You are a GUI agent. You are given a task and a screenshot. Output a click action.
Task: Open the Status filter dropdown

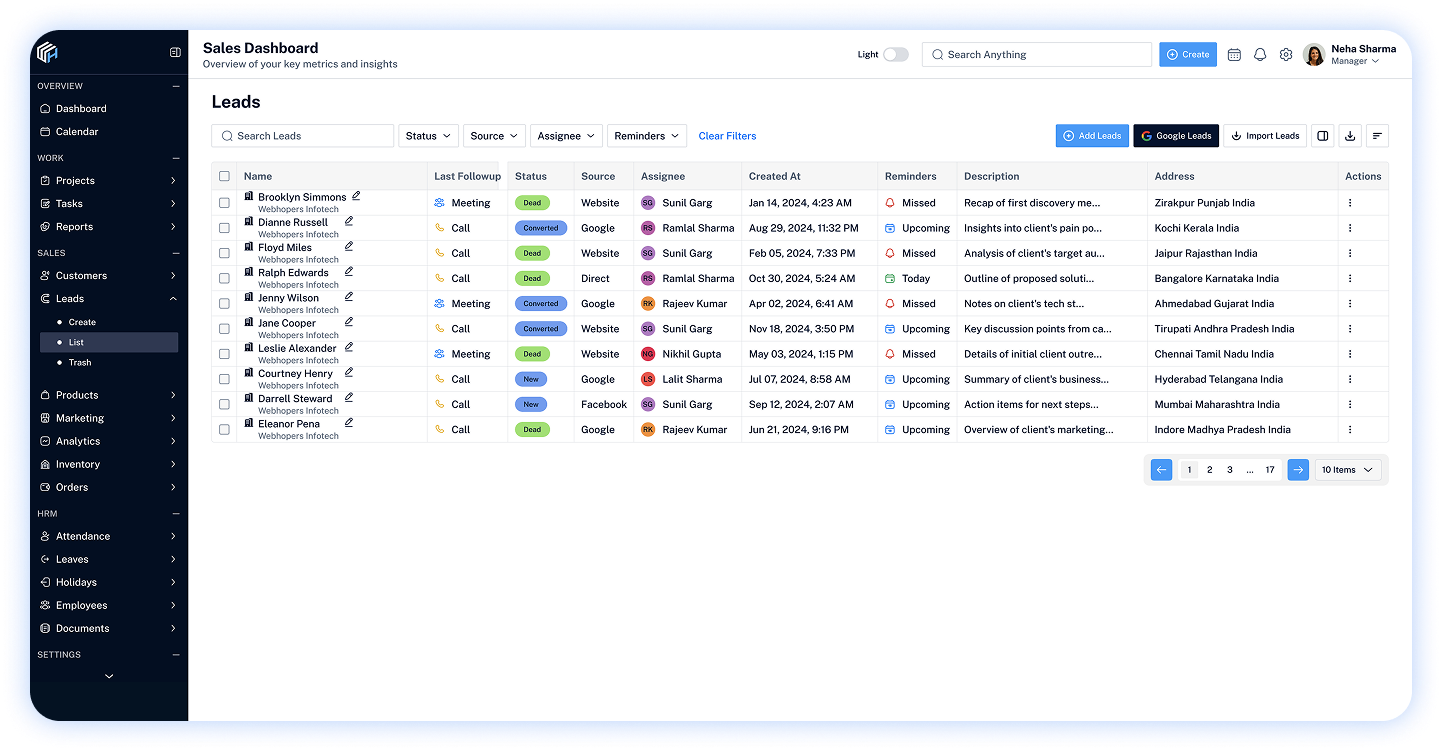tap(428, 136)
